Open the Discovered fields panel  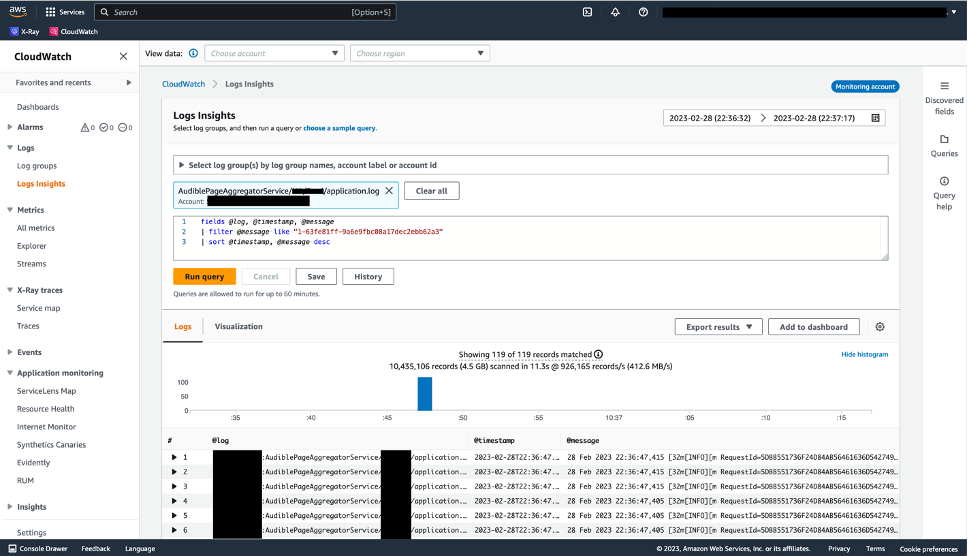click(x=944, y=98)
